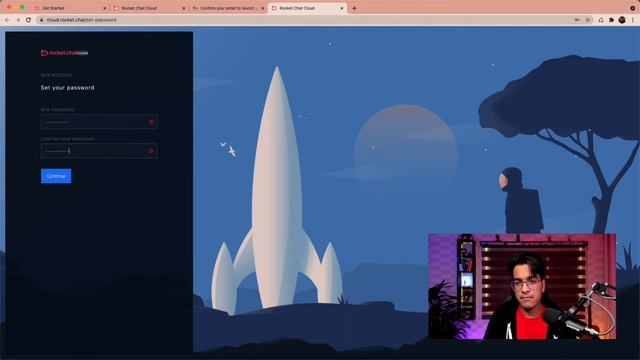640x360 pixels.
Task: Open saved passwords key icon
Action: (x=577, y=20)
